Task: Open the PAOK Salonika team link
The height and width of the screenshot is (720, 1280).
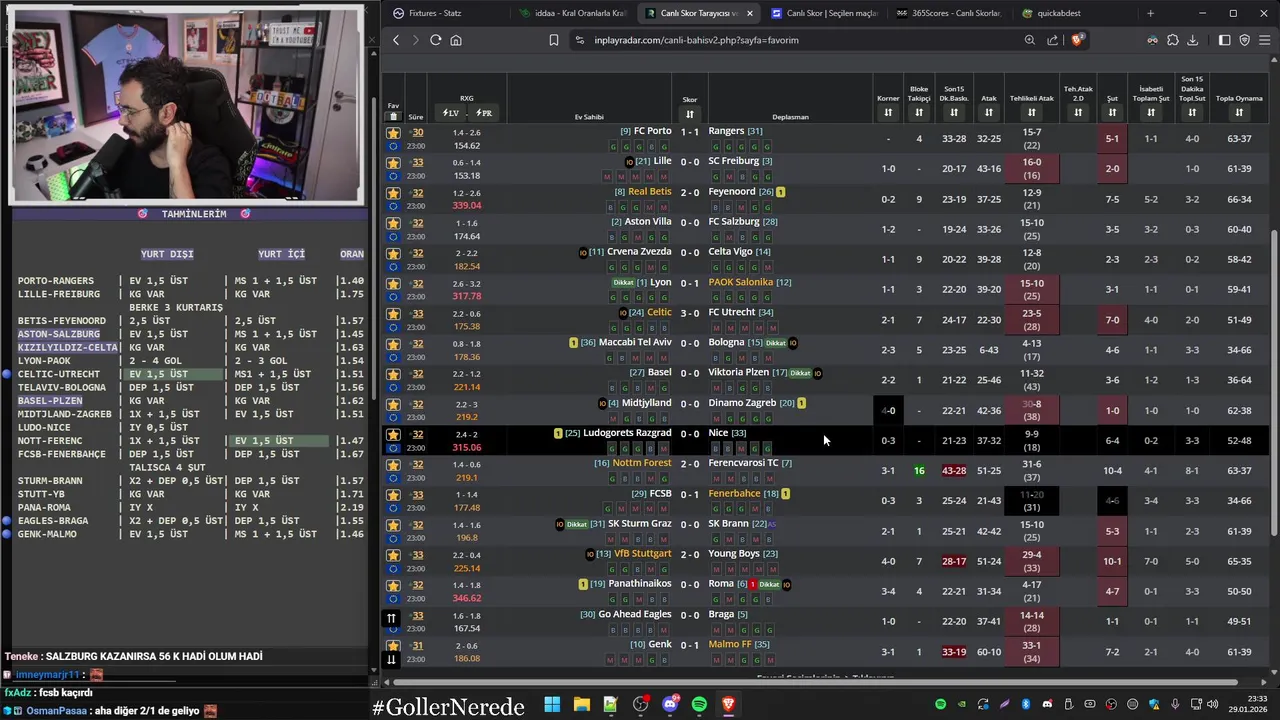Action: point(740,282)
